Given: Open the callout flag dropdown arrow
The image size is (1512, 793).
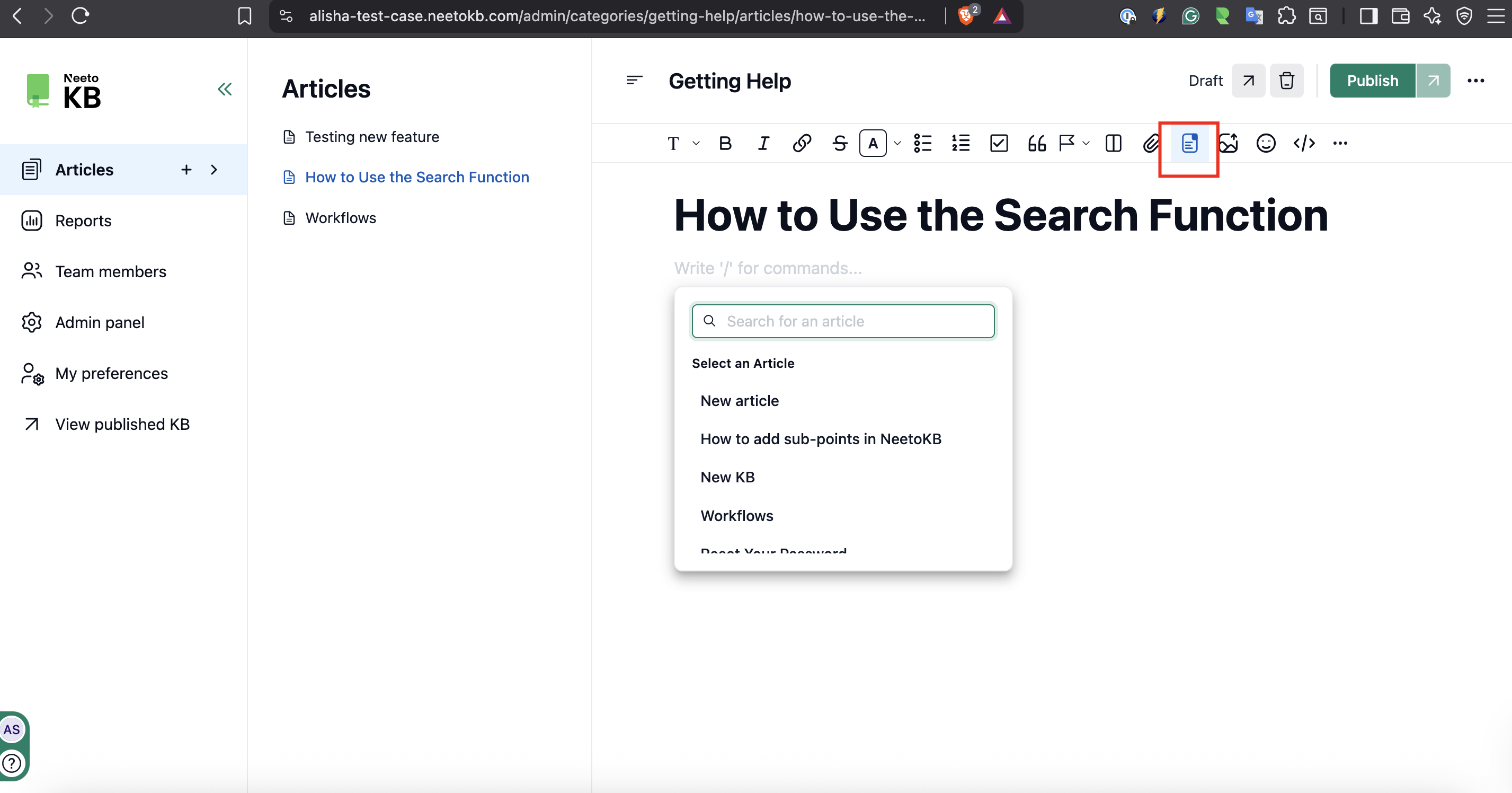Looking at the screenshot, I should pos(1086,143).
